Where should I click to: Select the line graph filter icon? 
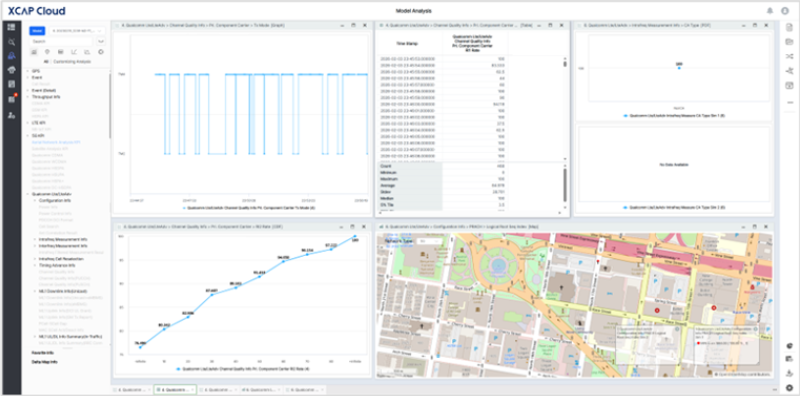pos(74,52)
